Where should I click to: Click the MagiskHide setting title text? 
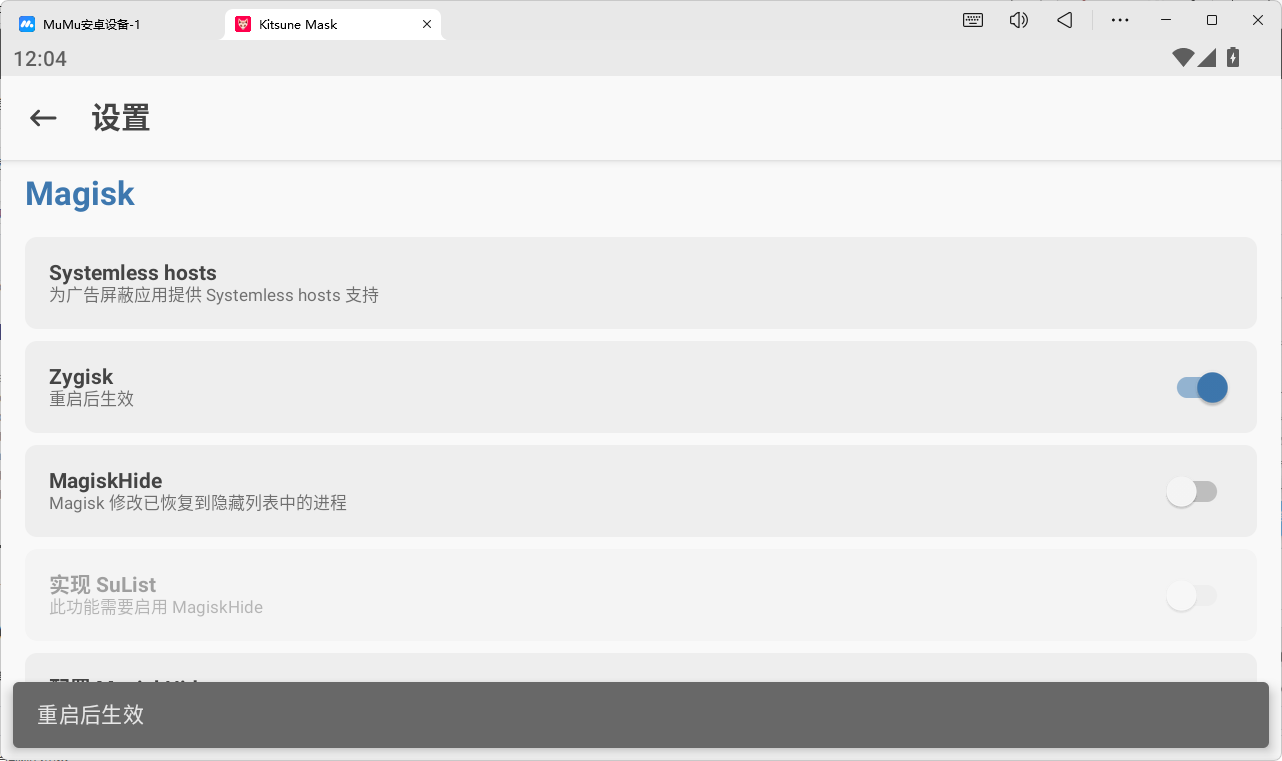(x=105, y=481)
